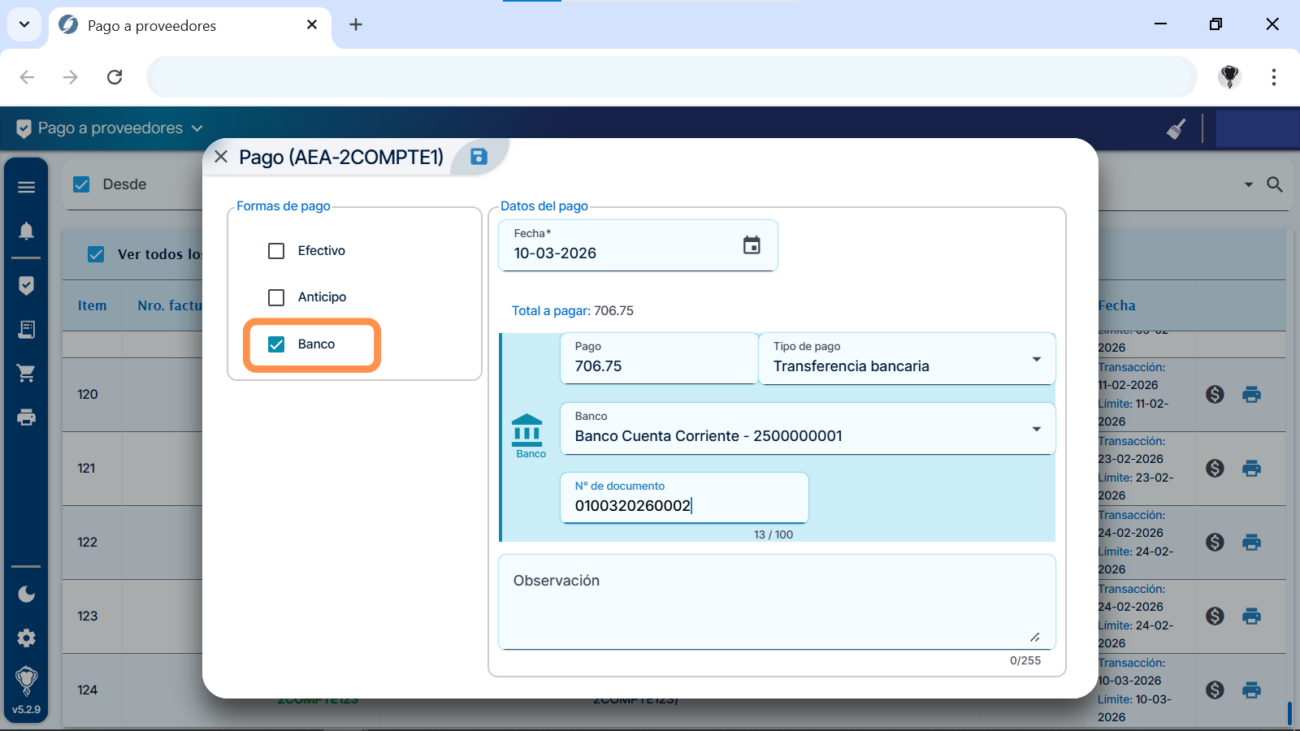The height and width of the screenshot is (731, 1300).
Task: Click the broom clean icon in header
Action: pos(1176,129)
